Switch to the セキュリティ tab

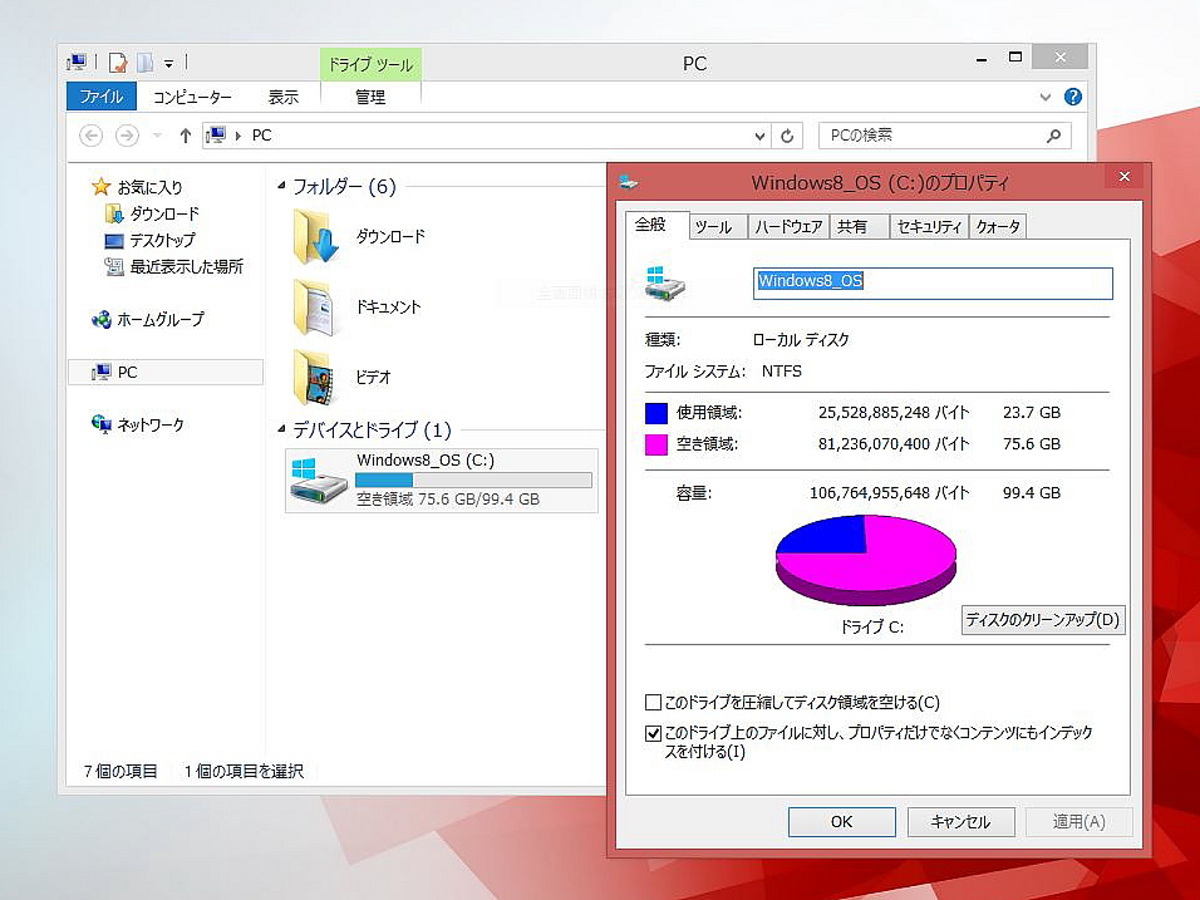[930, 227]
